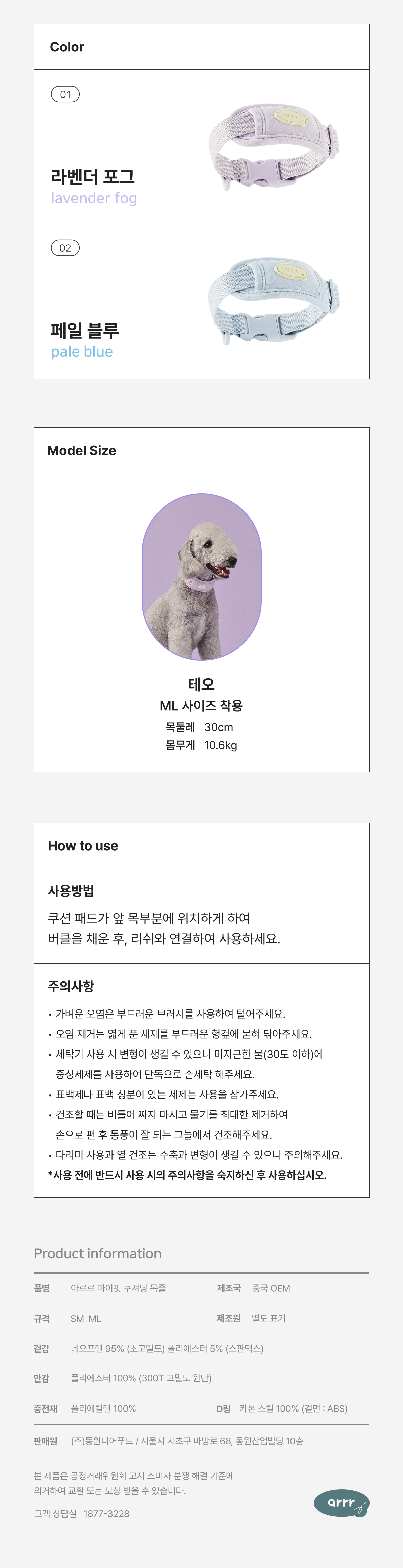Click the 02 number badge
Image resolution: width=403 pixels, height=1568 pixels.
tap(65, 248)
